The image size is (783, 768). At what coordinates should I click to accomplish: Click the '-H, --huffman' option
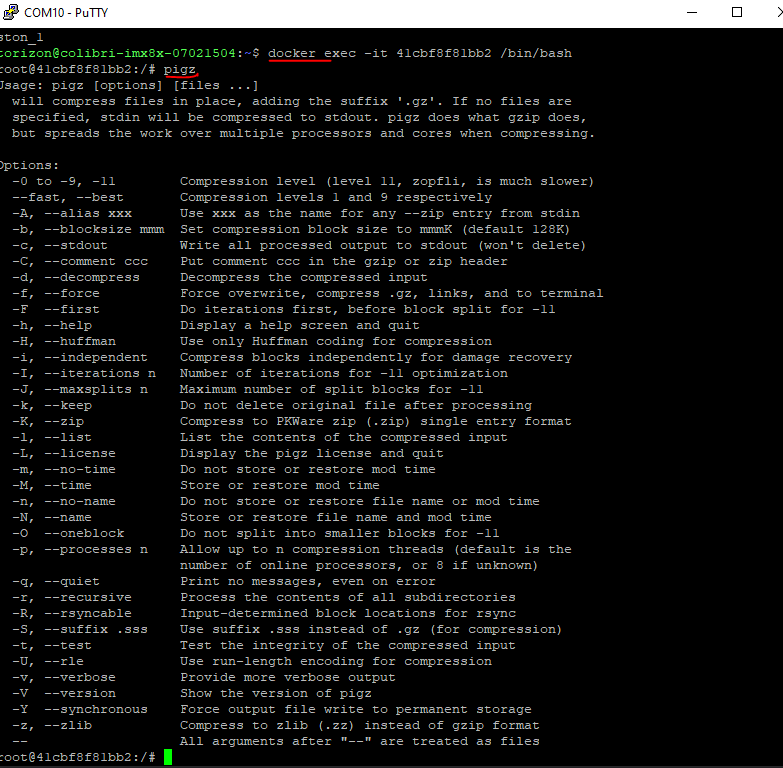click(x=64, y=341)
